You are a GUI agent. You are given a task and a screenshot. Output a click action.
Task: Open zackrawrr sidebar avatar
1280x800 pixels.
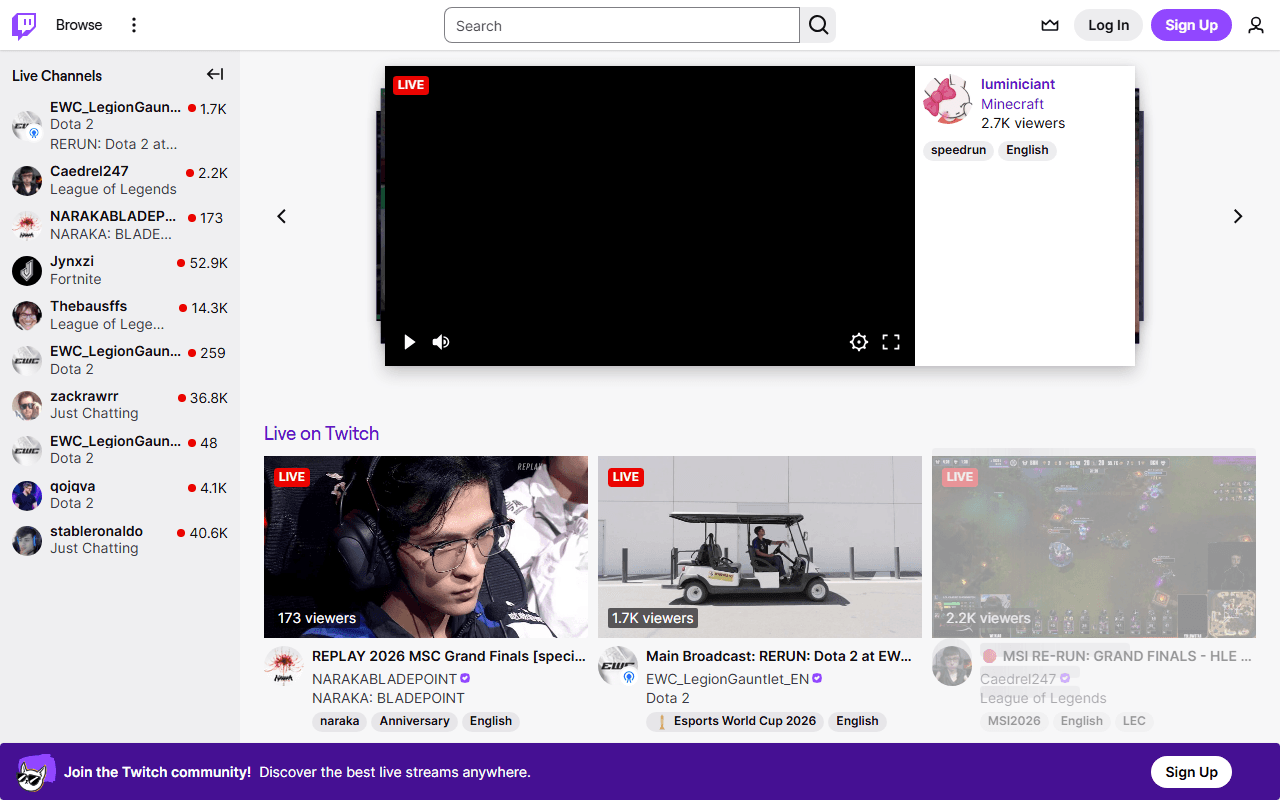(27, 405)
